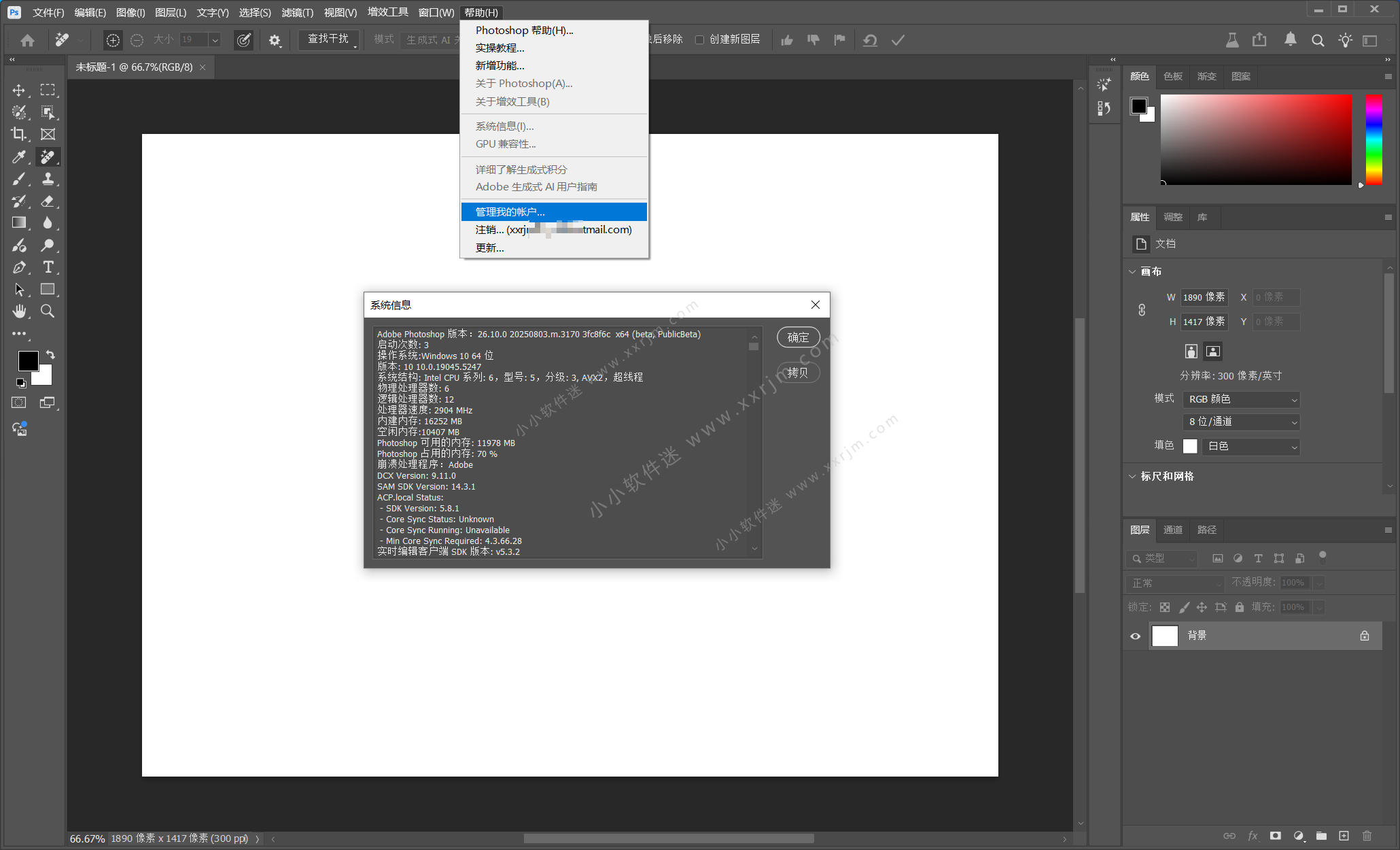
Task: Select the Blur tool
Action: pos(48,223)
